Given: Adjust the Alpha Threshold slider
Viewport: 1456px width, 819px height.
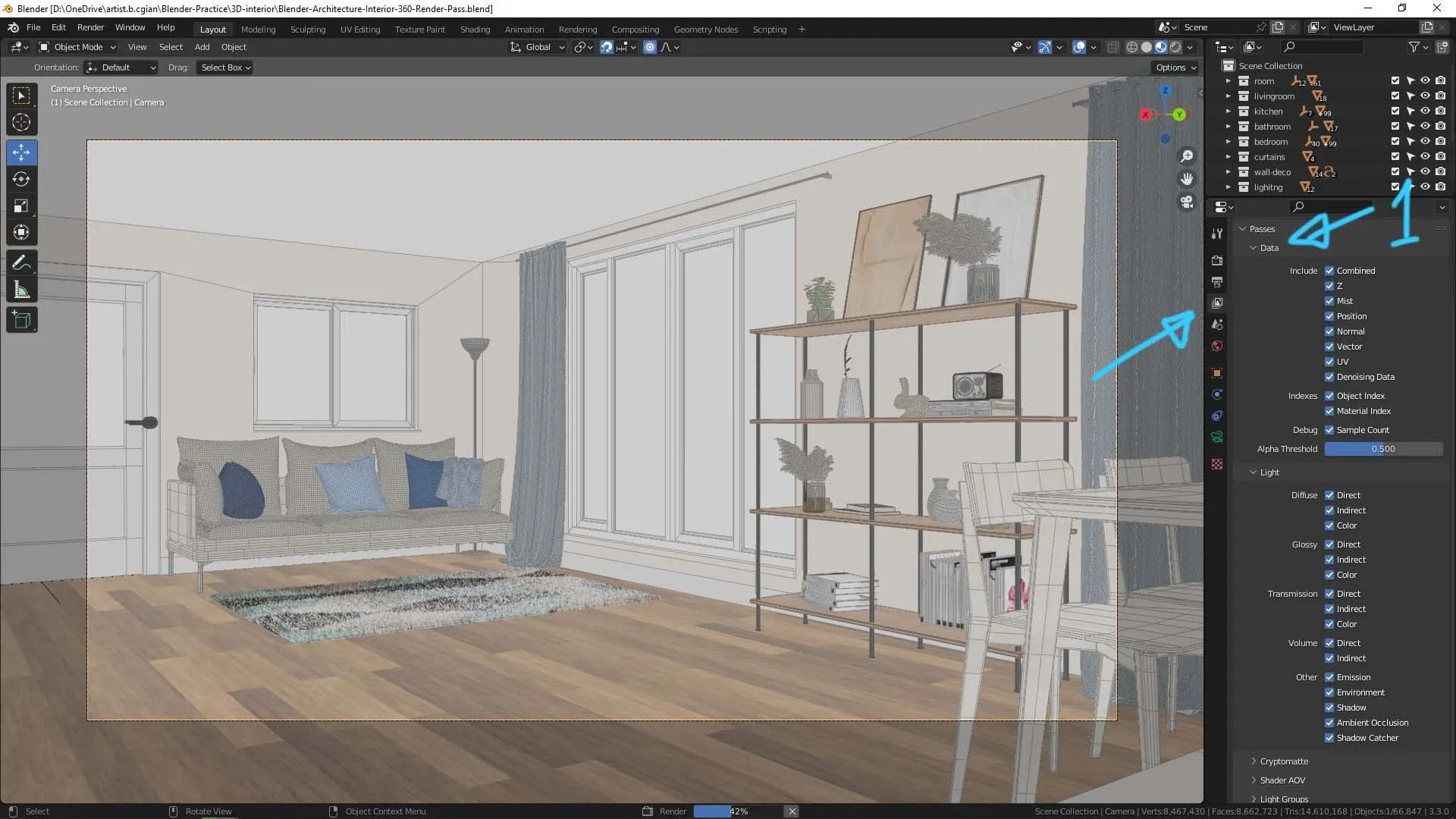Looking at the screenshot, I should 1383,449.
